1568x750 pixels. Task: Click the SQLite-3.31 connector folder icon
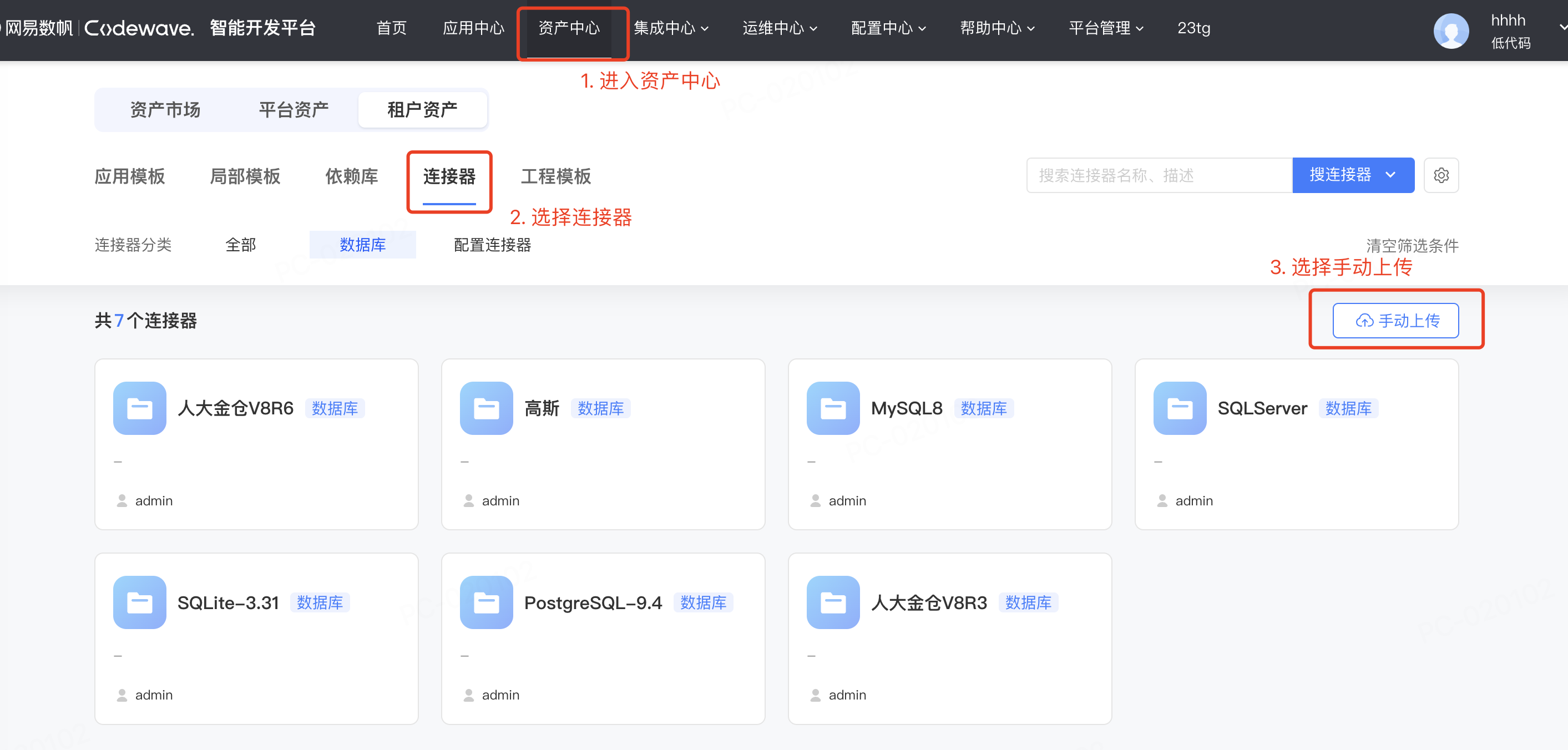[139, 602]
